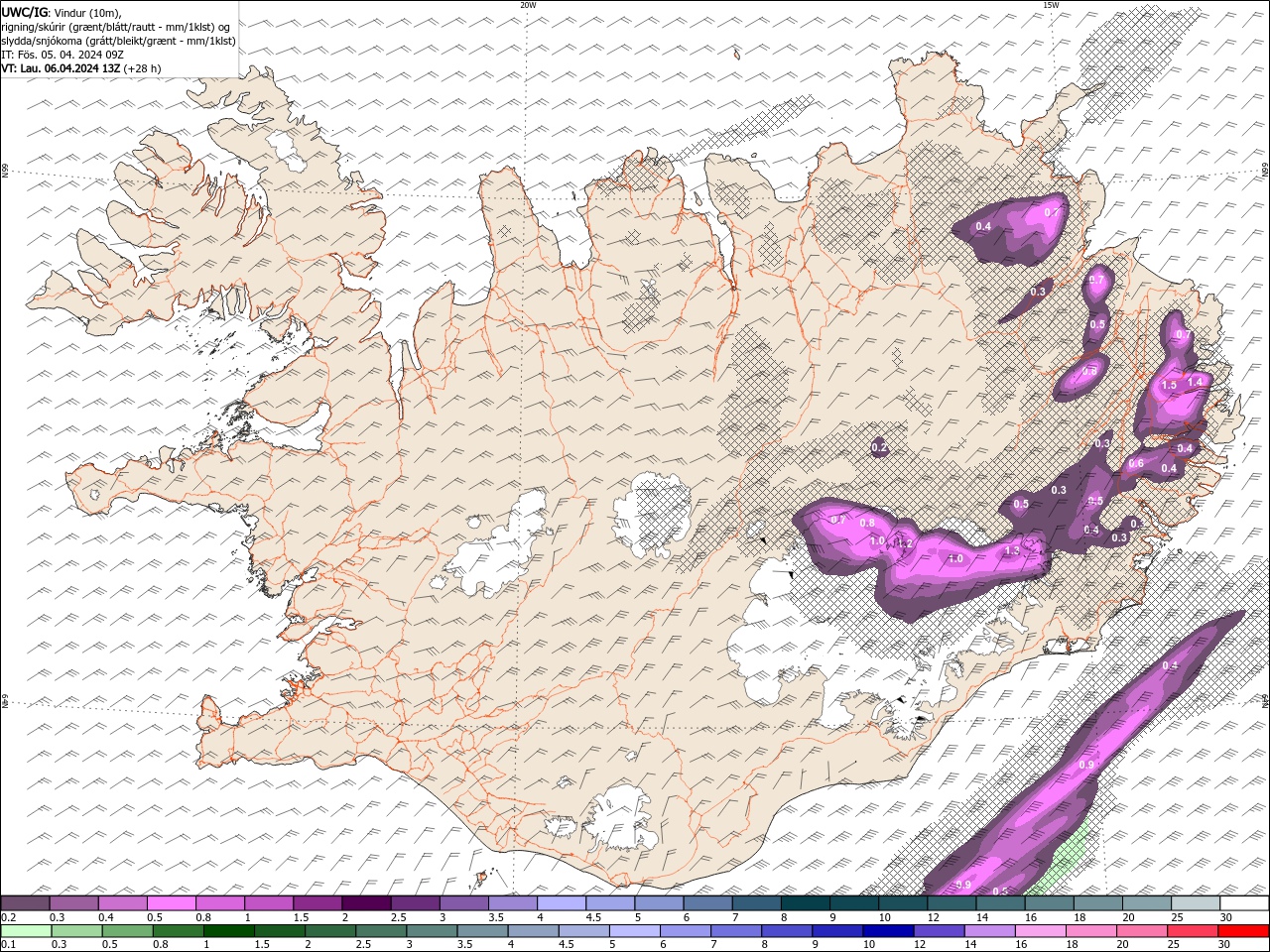Screen dimensions: 1270x952
Task: Click the '10' label under the lower legend
Action: (868, 945)
